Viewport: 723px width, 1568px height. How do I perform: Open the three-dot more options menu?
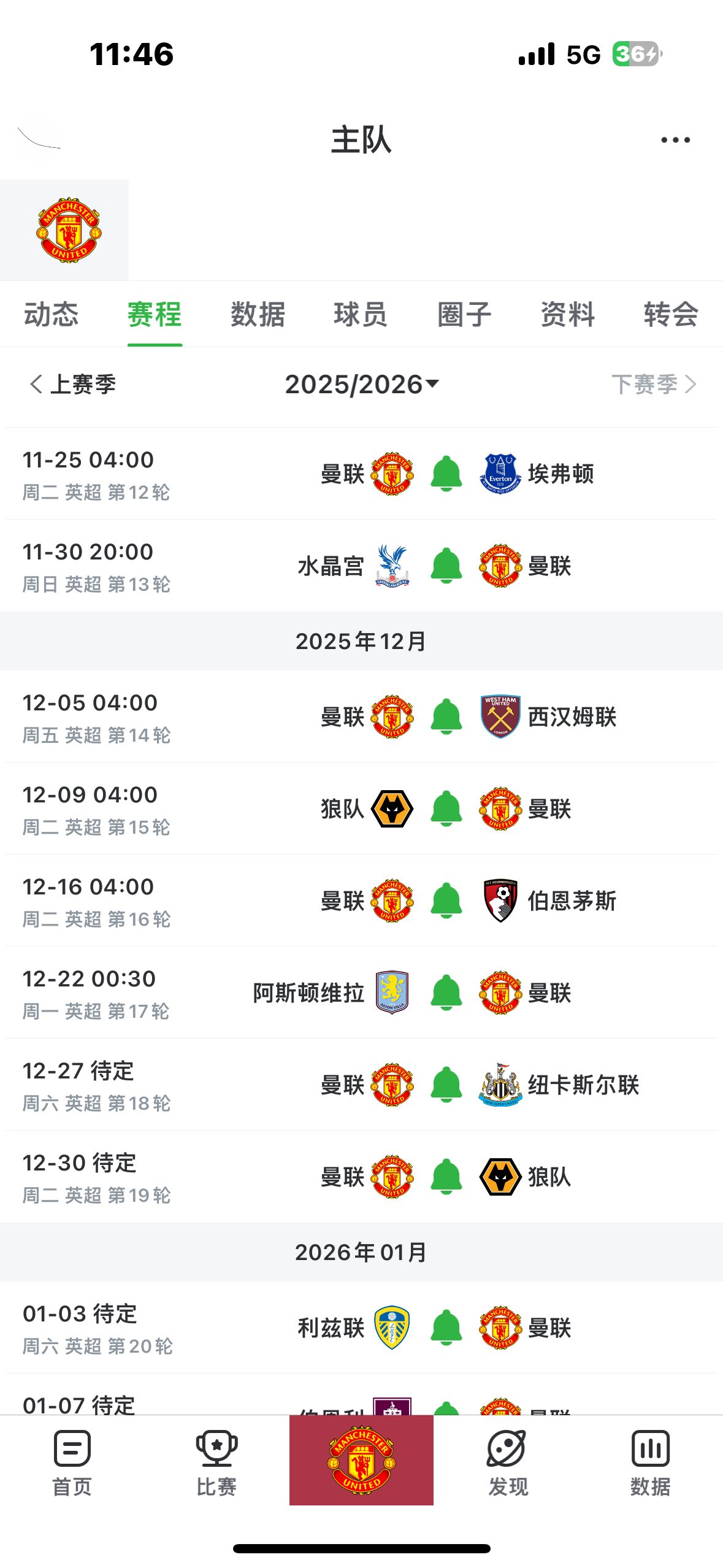pyautogui.click(x=675, y=140)
